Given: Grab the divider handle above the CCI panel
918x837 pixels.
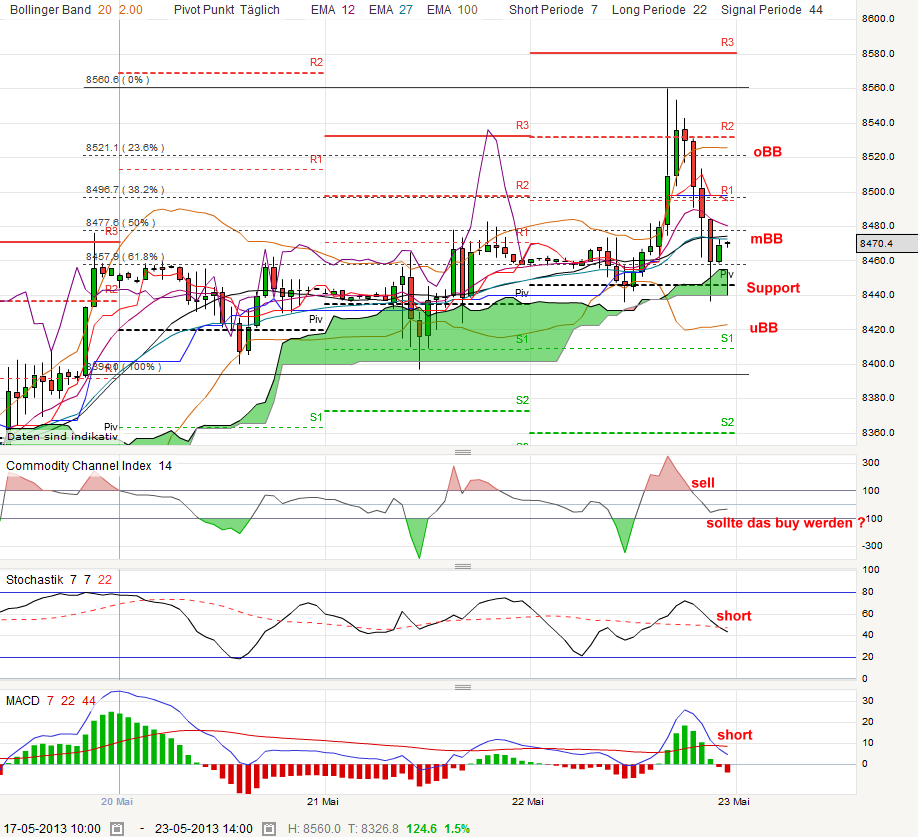Looking at the screenshot, I should pos(463,452).
